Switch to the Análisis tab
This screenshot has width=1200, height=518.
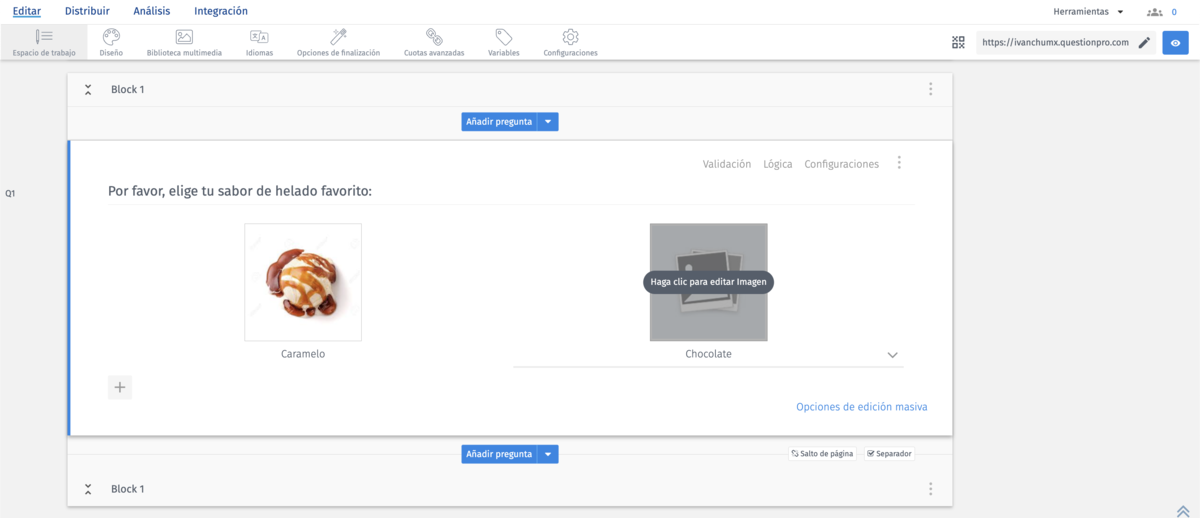[x=152, y=11]
